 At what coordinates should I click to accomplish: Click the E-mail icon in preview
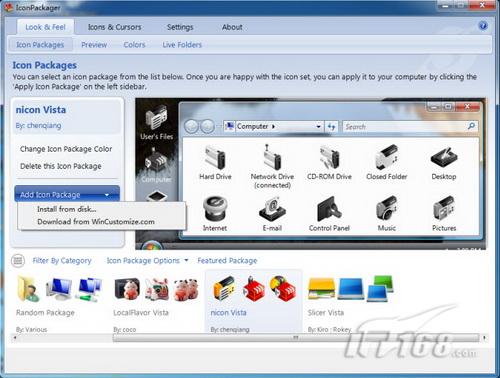[272, 209]
